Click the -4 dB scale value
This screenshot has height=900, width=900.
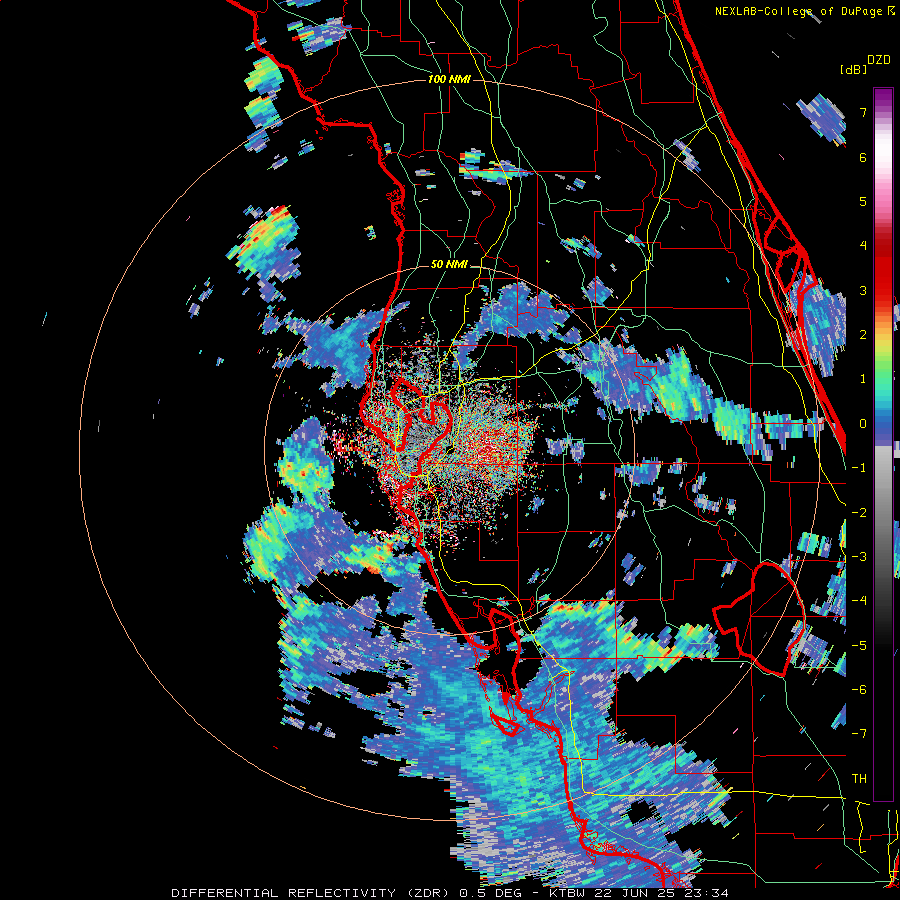(x=859, y=601)
